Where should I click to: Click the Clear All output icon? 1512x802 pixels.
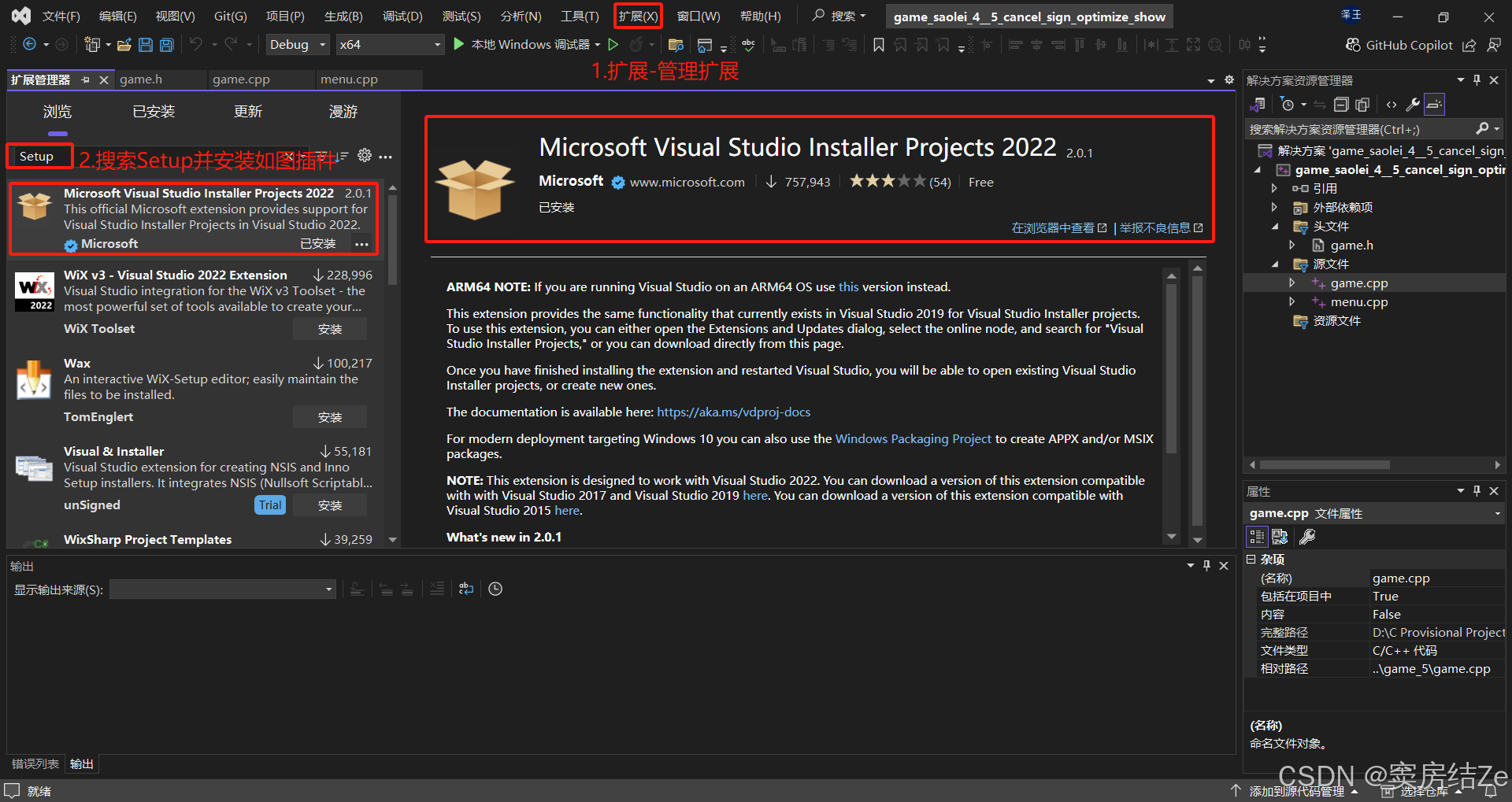437,588
